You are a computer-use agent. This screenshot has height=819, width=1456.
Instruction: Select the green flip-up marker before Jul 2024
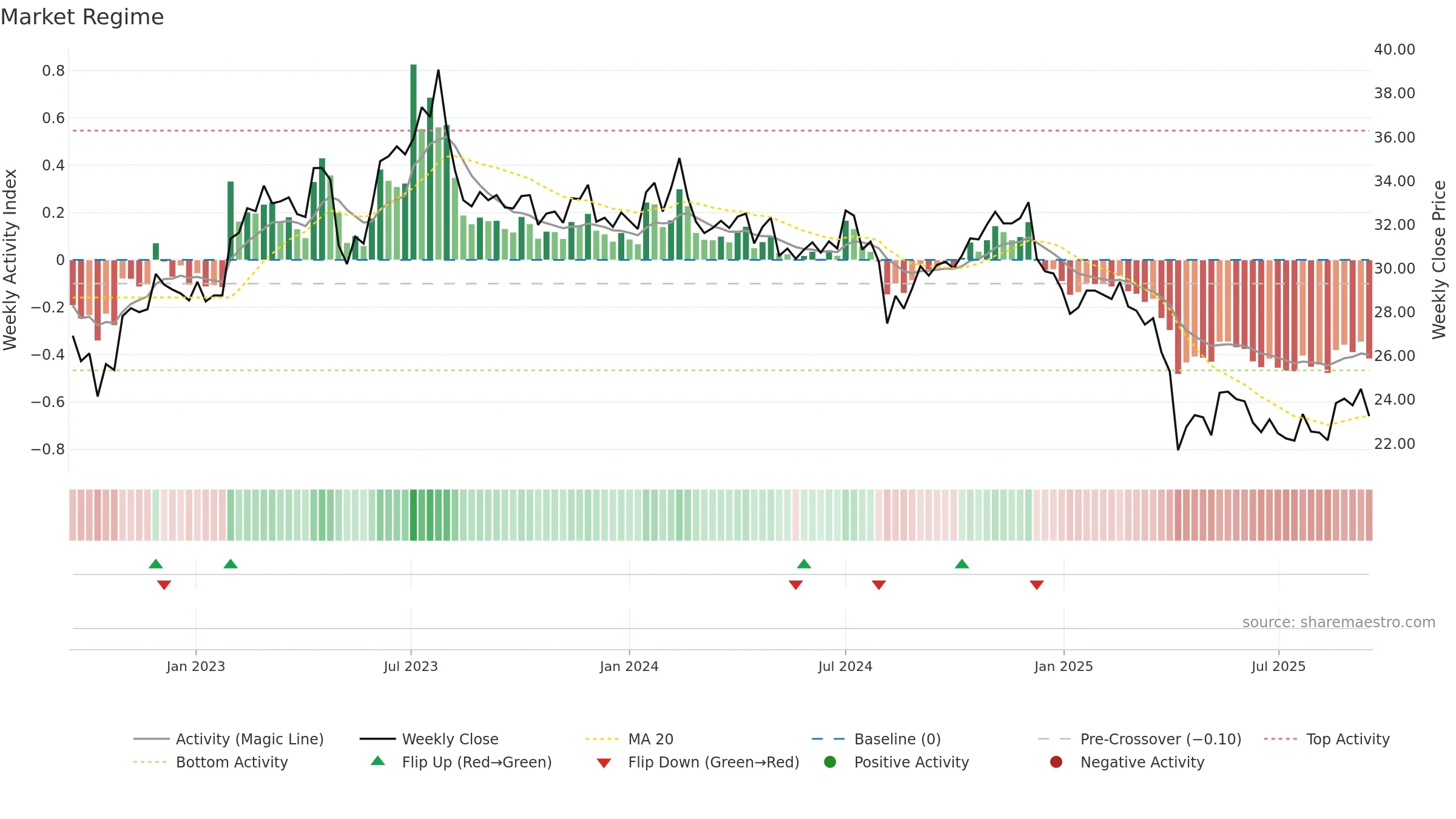click(x=804, y=564)
